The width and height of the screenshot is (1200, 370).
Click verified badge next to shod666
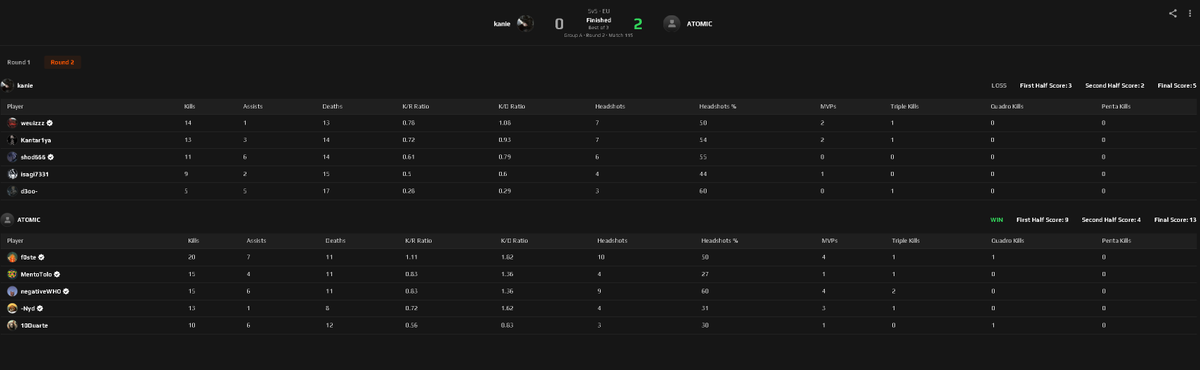pyautogui.click(x=51, y=157)
